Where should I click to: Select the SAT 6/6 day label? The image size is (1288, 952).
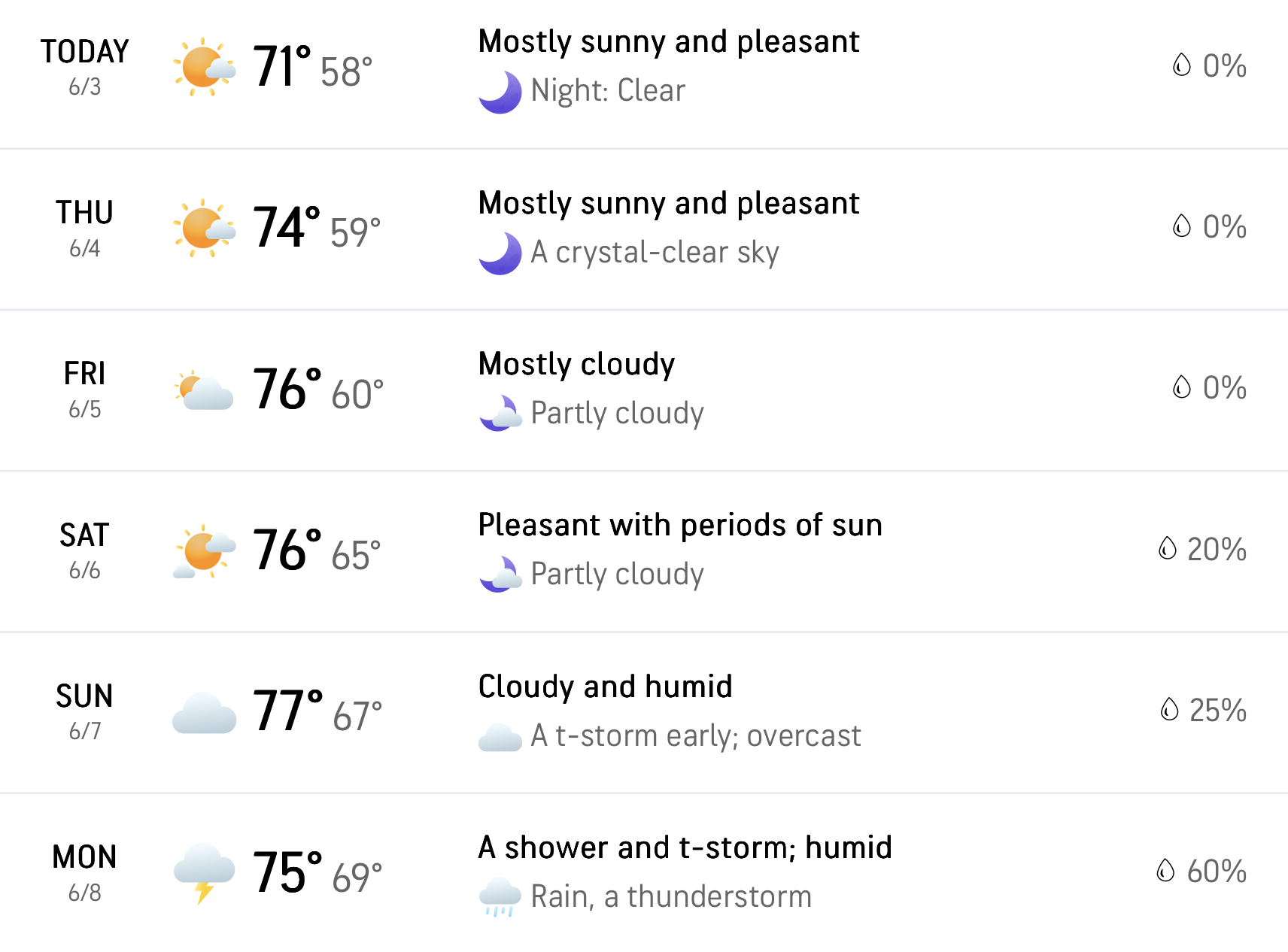tap(84, 550)
